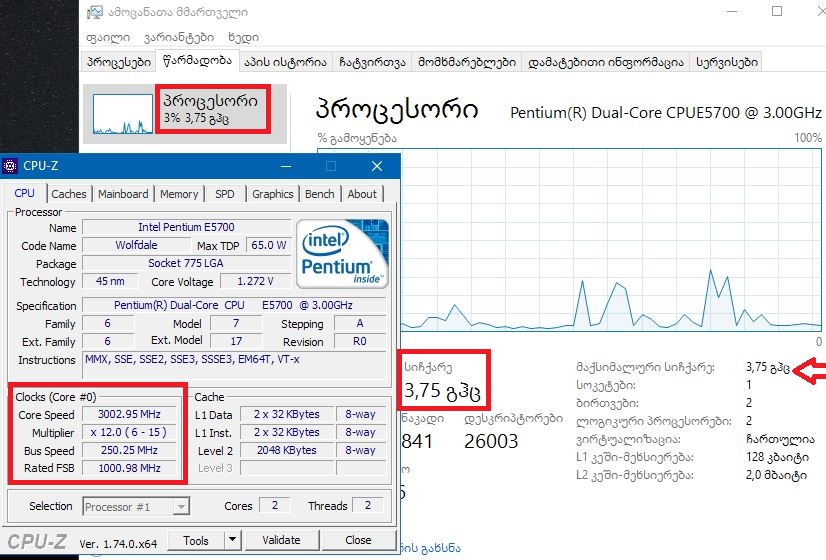The width and height of the screenshot is (826, 560).
Task: Click the Name field Intel Pentium E5700
Action: [x=186, y=227]
